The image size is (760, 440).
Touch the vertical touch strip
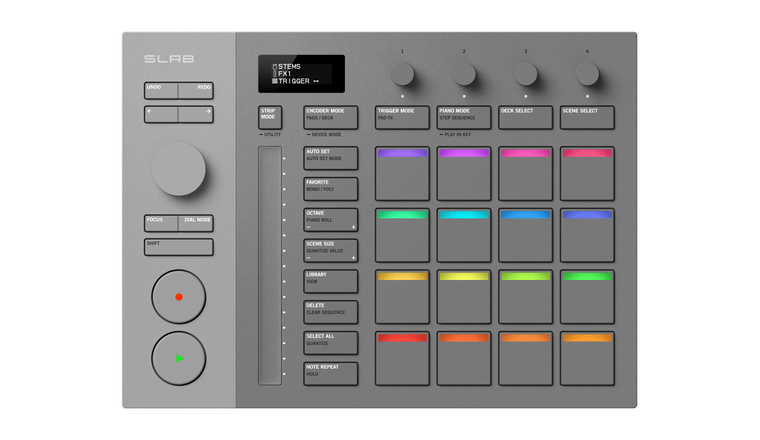(x=270, y=265)
